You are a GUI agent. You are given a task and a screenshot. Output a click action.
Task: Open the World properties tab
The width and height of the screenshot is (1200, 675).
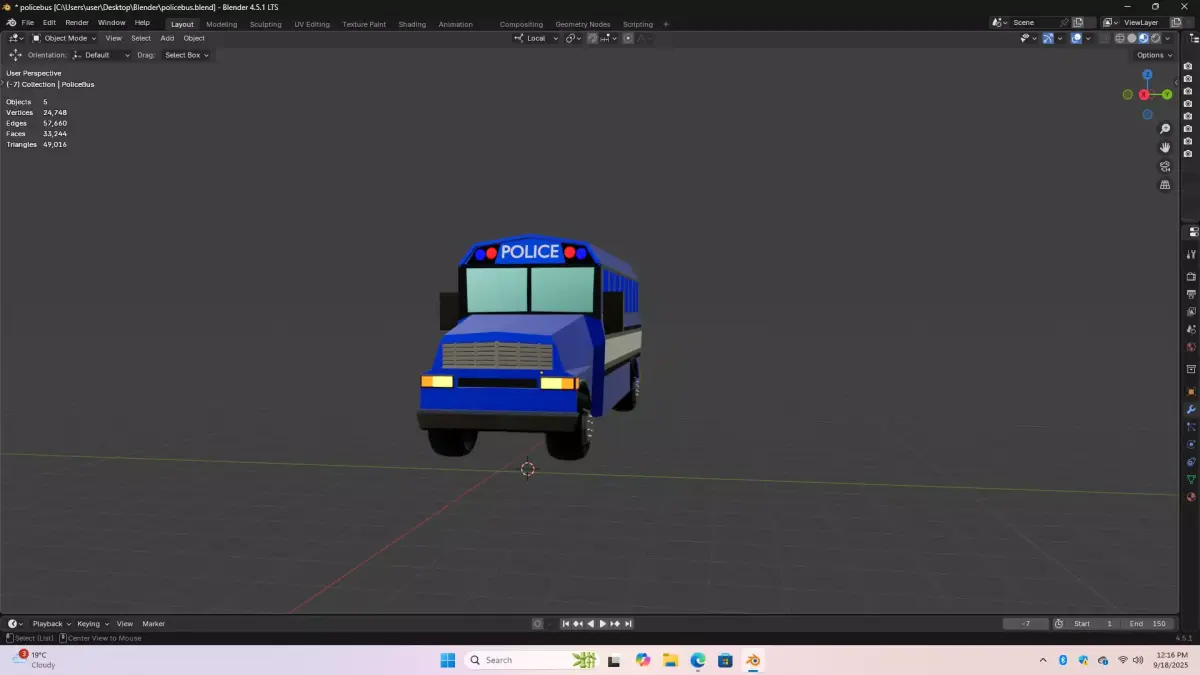[x=1191, y=347]
